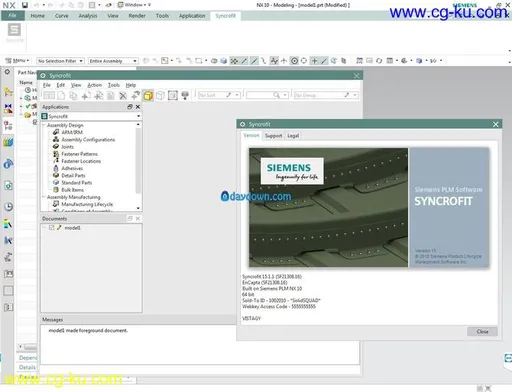This screenshot has width=512, height=392.
Task: Open the Render ribbon tab in NX
Action: coord(137,16)
